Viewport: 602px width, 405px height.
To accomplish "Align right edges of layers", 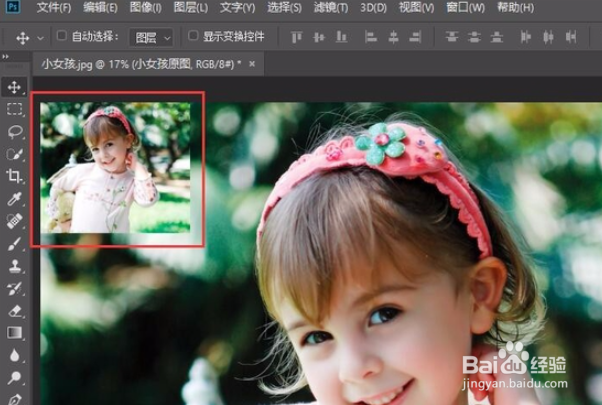I will point(415,37).
